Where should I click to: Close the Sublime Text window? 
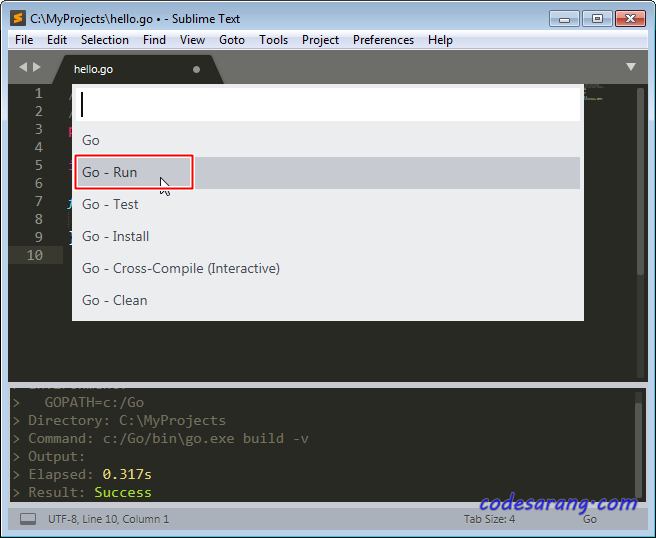pyautogui.click(x=630, y=19)
